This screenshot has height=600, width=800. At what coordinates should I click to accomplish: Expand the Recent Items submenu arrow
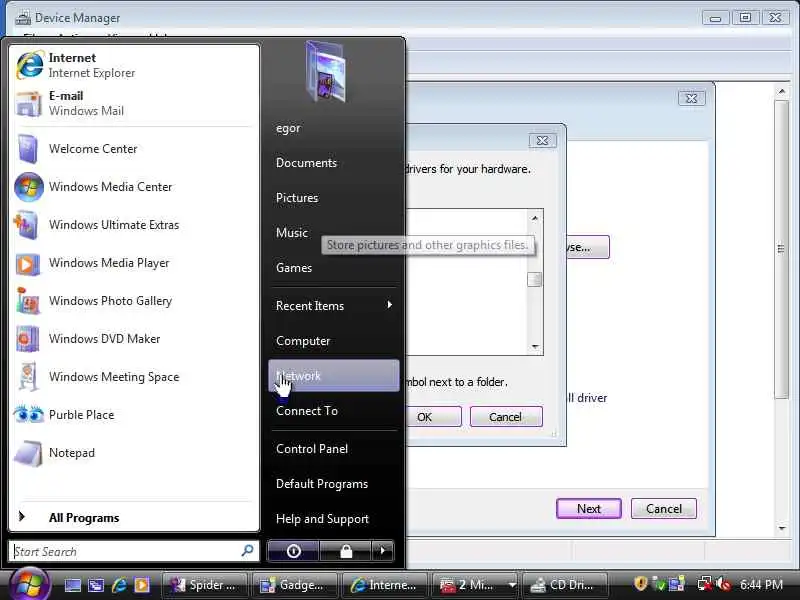click(x=390, y=305)
